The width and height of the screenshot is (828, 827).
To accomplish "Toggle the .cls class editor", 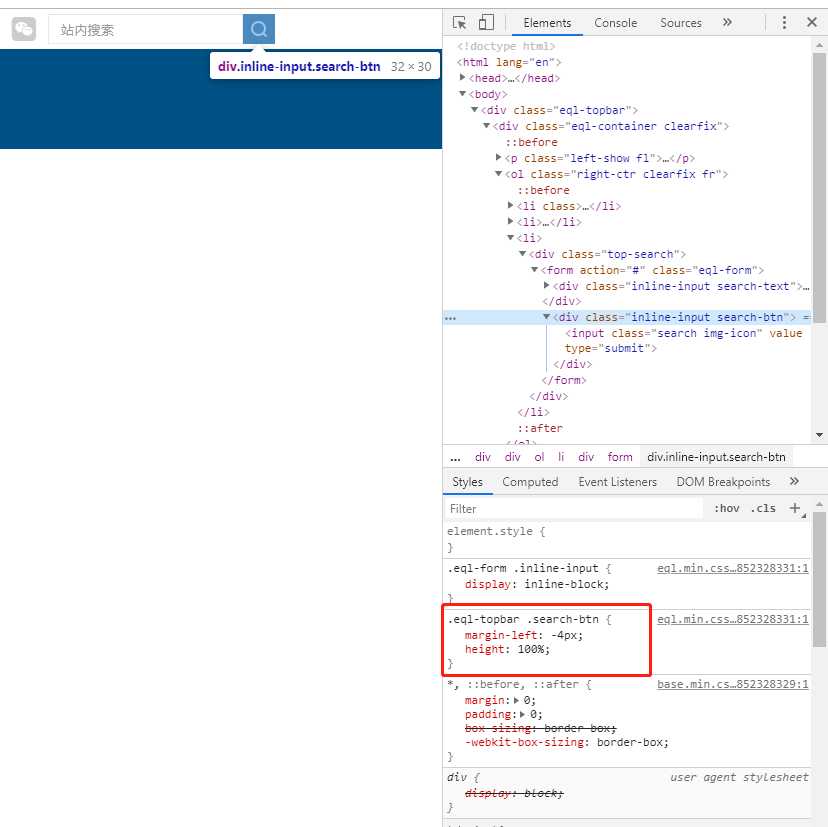I will pos(763,508).
